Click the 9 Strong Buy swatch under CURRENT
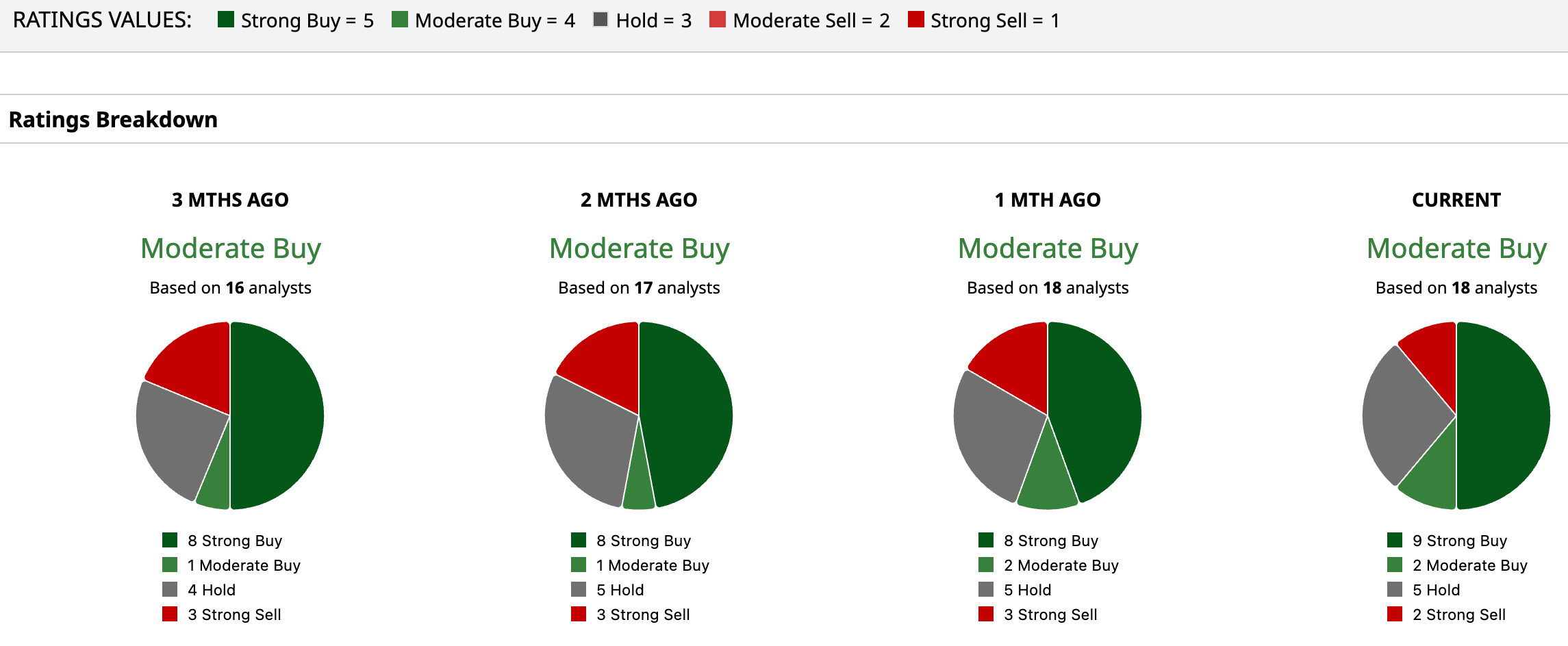The height and width of the screenshot is (646, 1568). [x=1395, y=541]
